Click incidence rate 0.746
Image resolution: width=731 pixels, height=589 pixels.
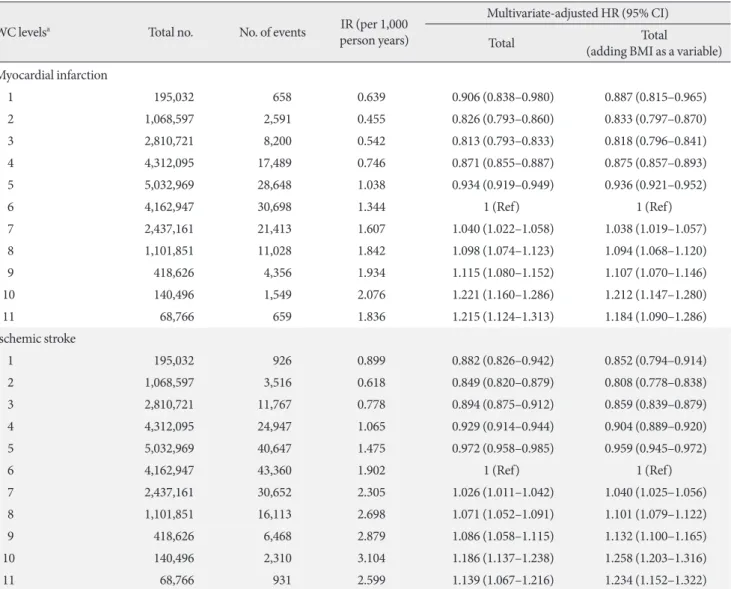click(x=372, y=163)
